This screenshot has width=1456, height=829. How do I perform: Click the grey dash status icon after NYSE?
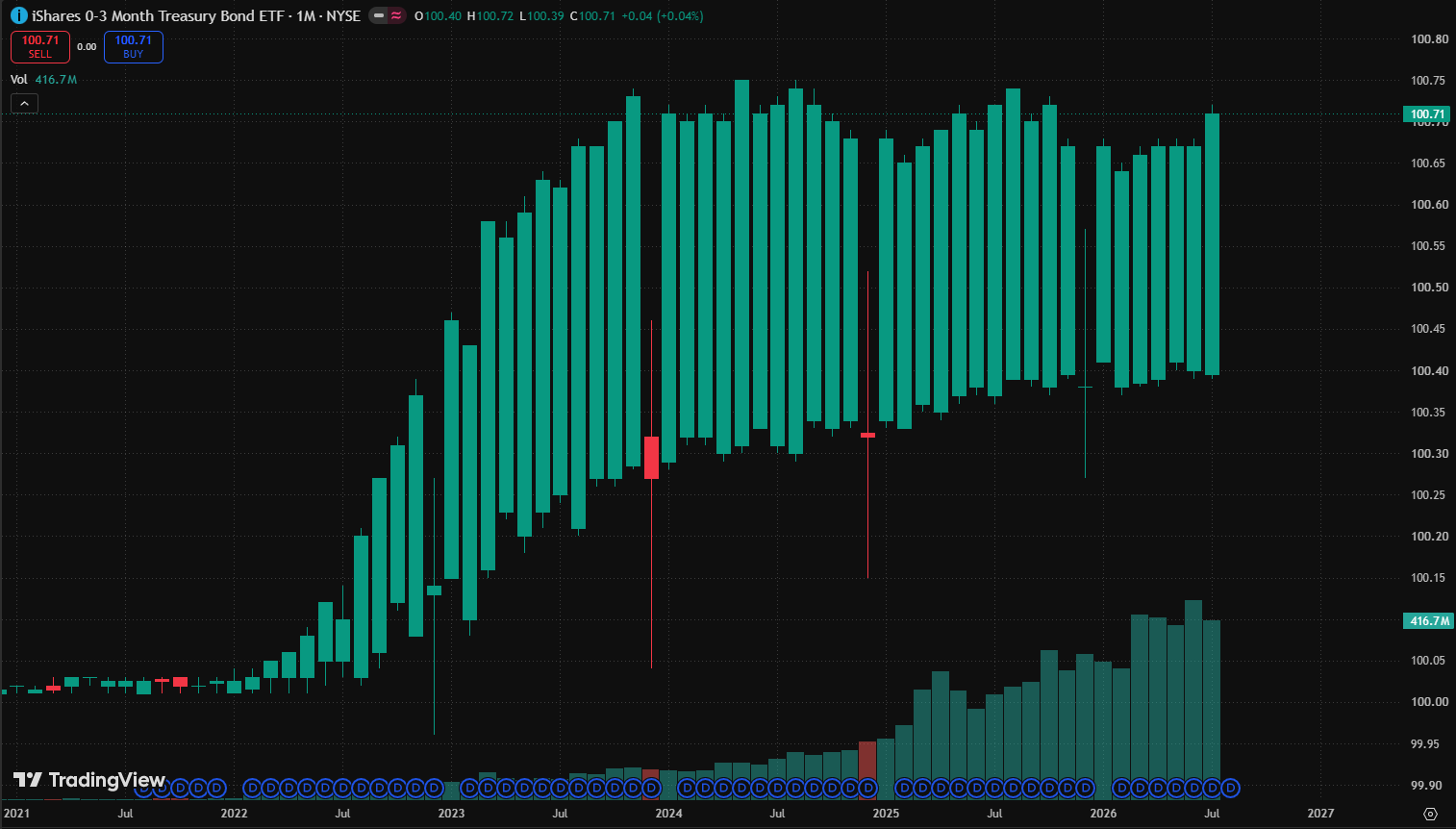(379, 16)
